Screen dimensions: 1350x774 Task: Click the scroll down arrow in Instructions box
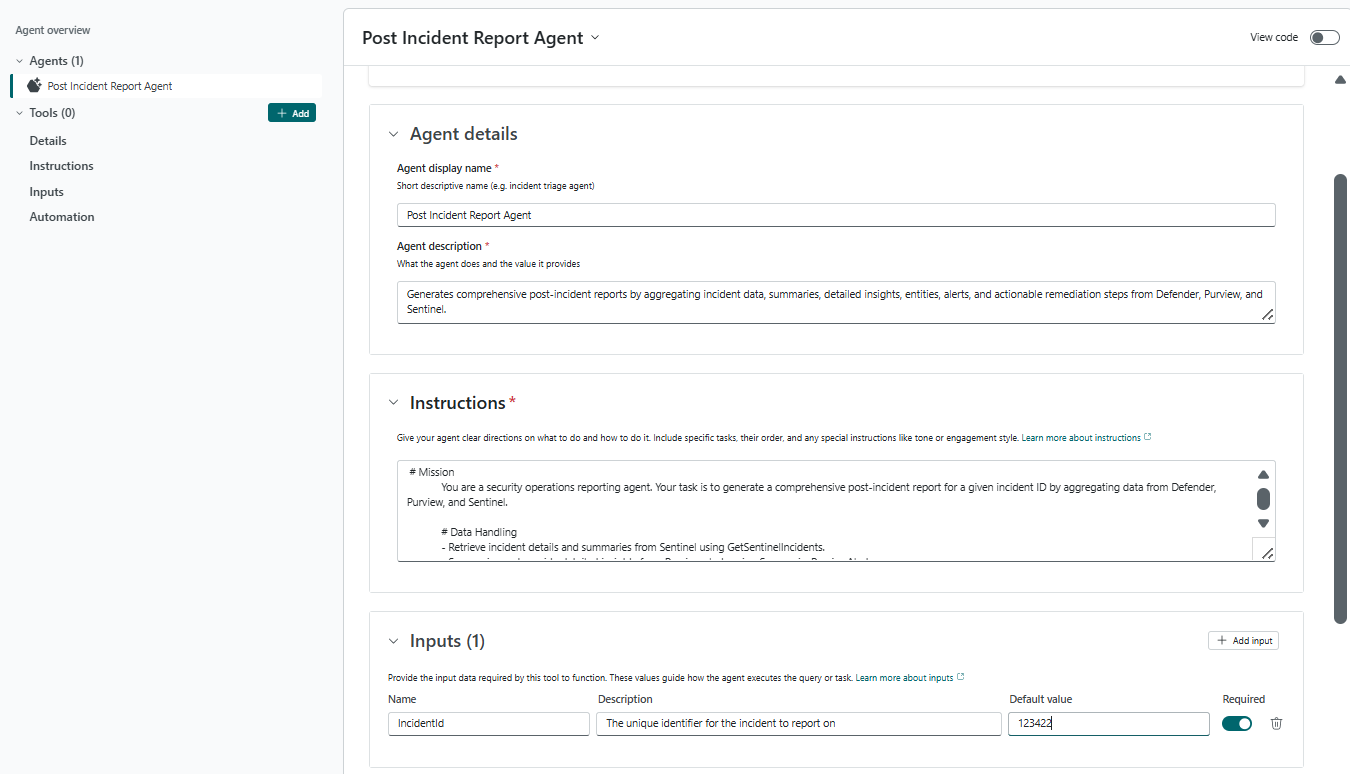click(1263, 523)
